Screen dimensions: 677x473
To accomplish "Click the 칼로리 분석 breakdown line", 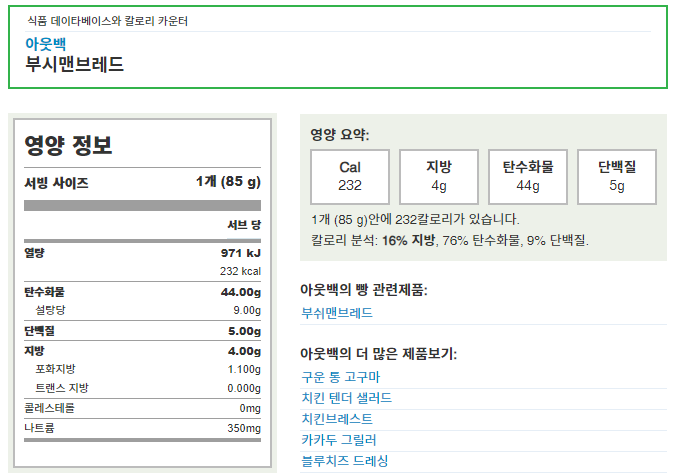I will [x=450, y=240].
